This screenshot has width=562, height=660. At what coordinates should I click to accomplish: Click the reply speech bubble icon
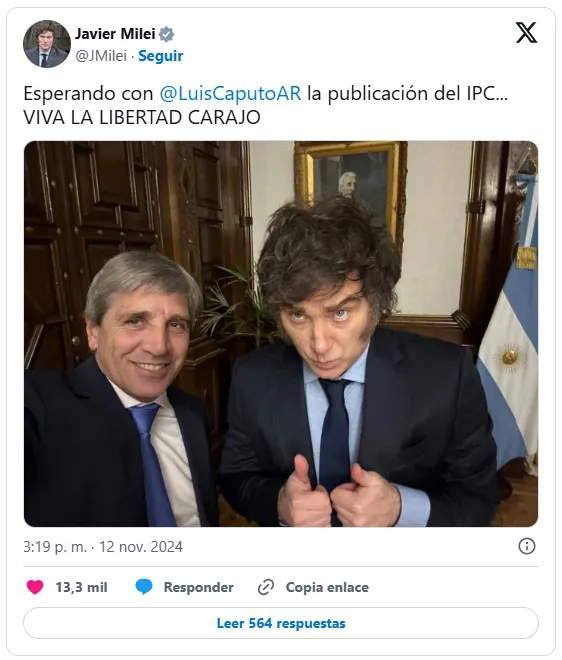pos(144,587)
